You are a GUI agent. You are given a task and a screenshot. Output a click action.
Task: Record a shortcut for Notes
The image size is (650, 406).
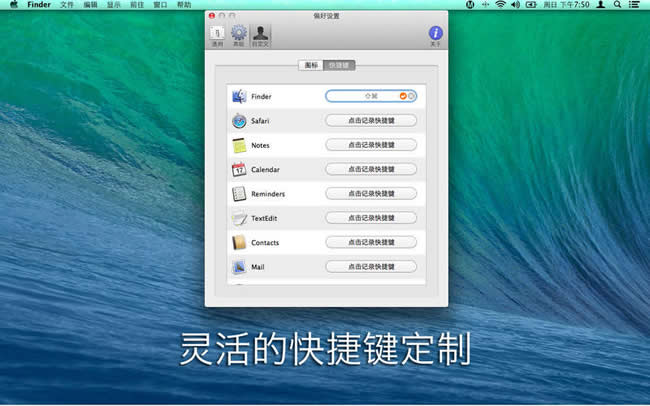[371, 145]
